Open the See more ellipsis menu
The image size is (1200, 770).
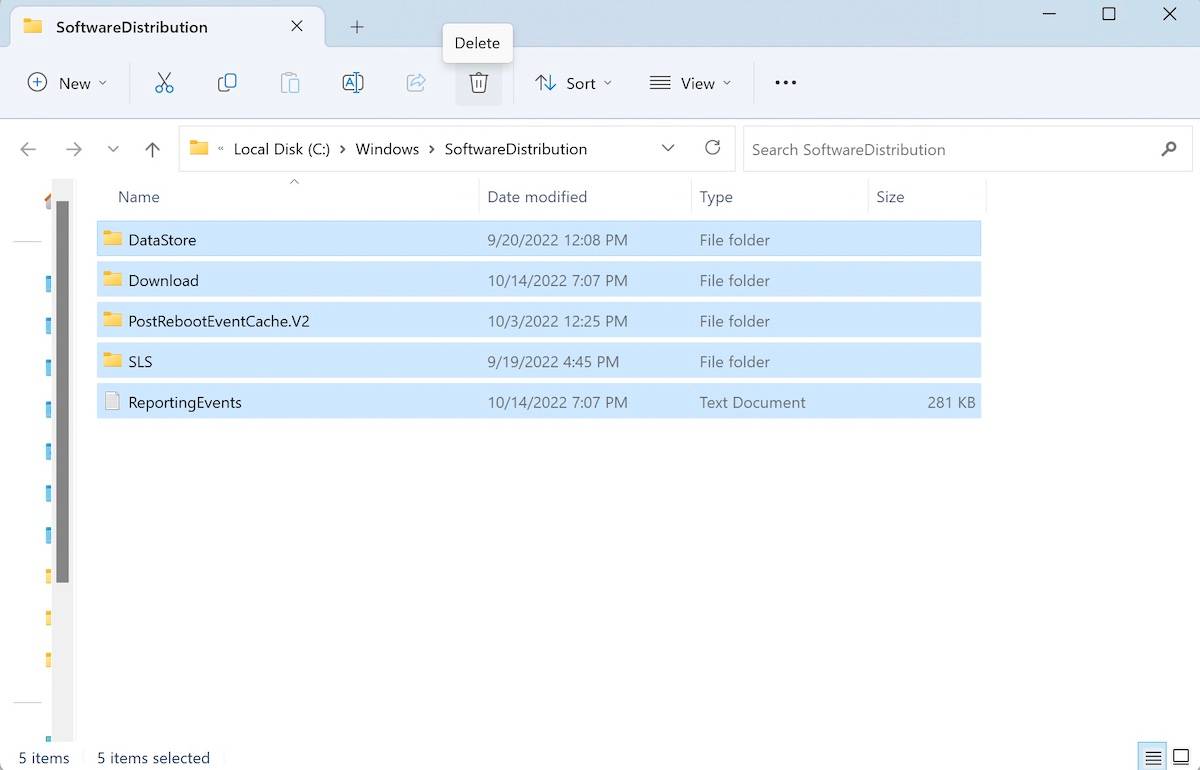click(786, 83)
